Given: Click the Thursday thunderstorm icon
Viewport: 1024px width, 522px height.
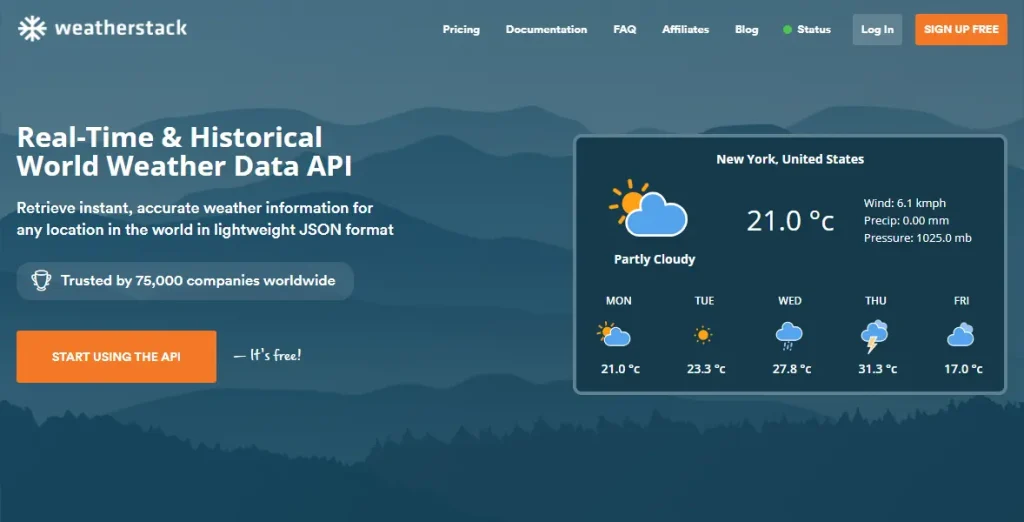Looking at the screenshot, I should point(874,336).
